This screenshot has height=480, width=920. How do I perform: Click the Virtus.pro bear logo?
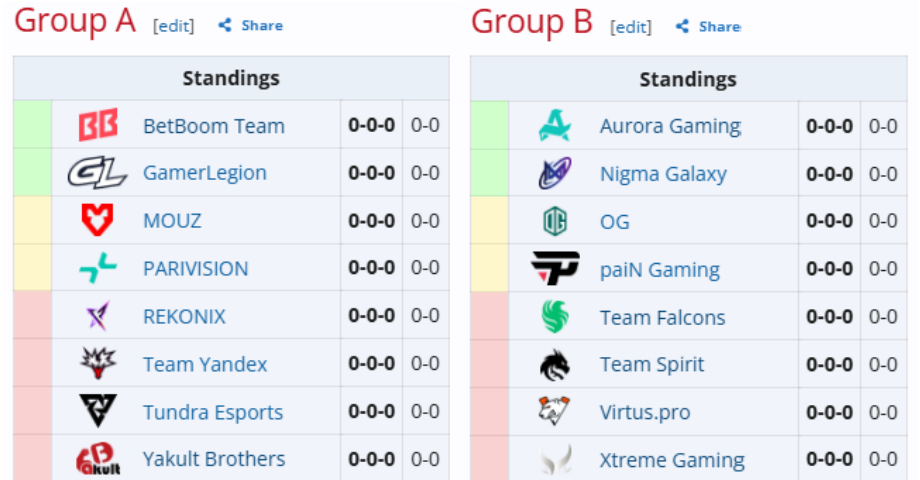point(554,411)
